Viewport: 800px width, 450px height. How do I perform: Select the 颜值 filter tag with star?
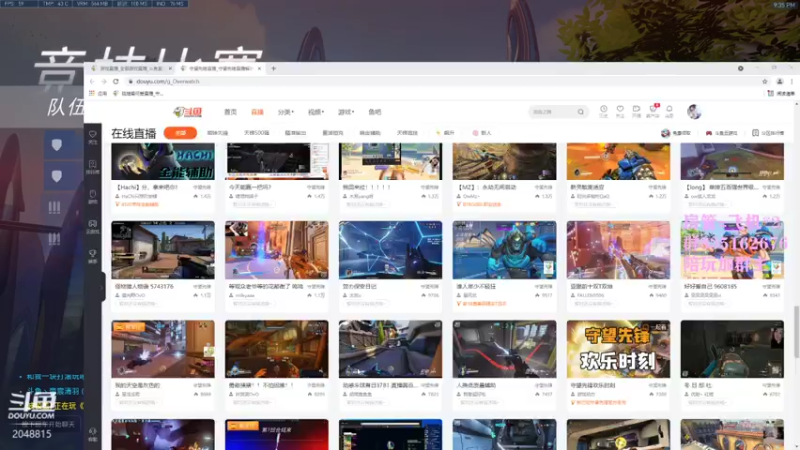[445, 133]
